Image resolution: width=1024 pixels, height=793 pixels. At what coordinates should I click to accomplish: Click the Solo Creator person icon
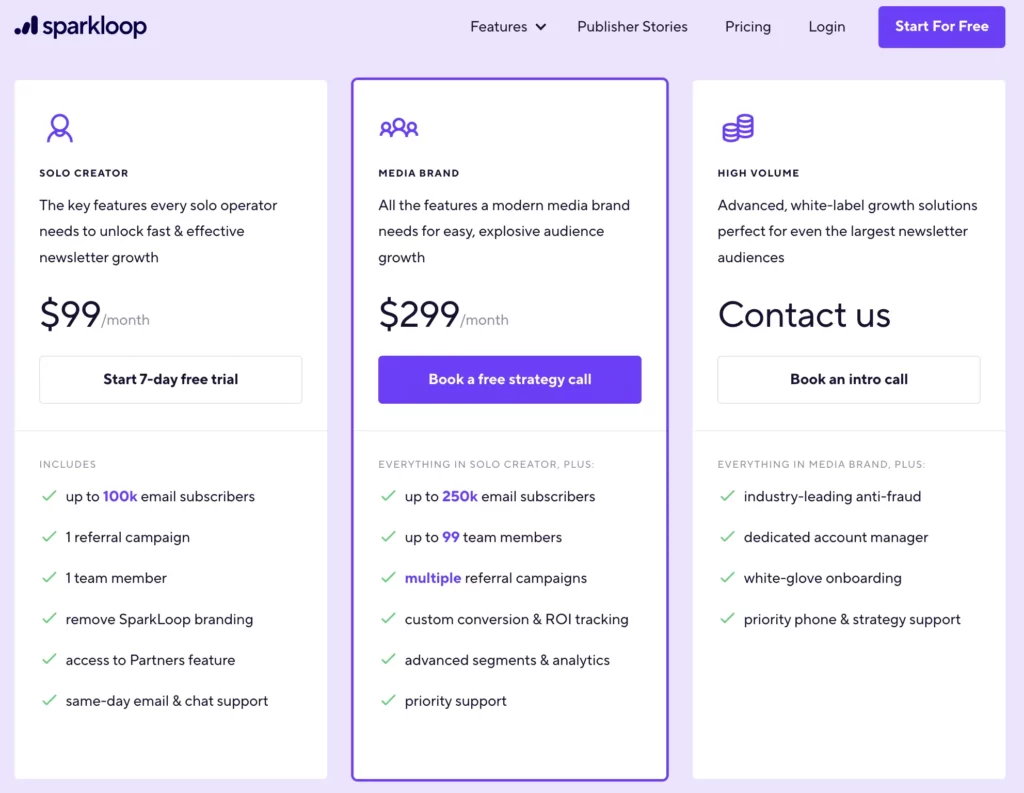[59, 128]
